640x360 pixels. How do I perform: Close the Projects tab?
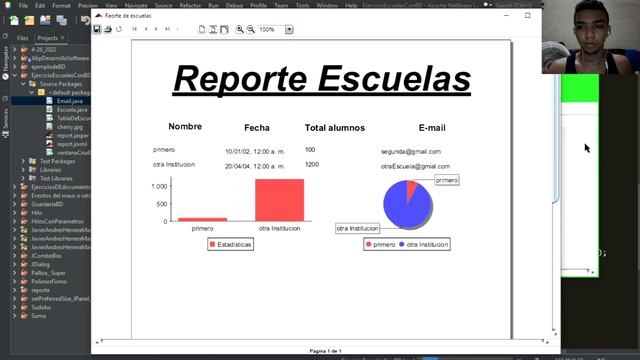tap(63, 38)
